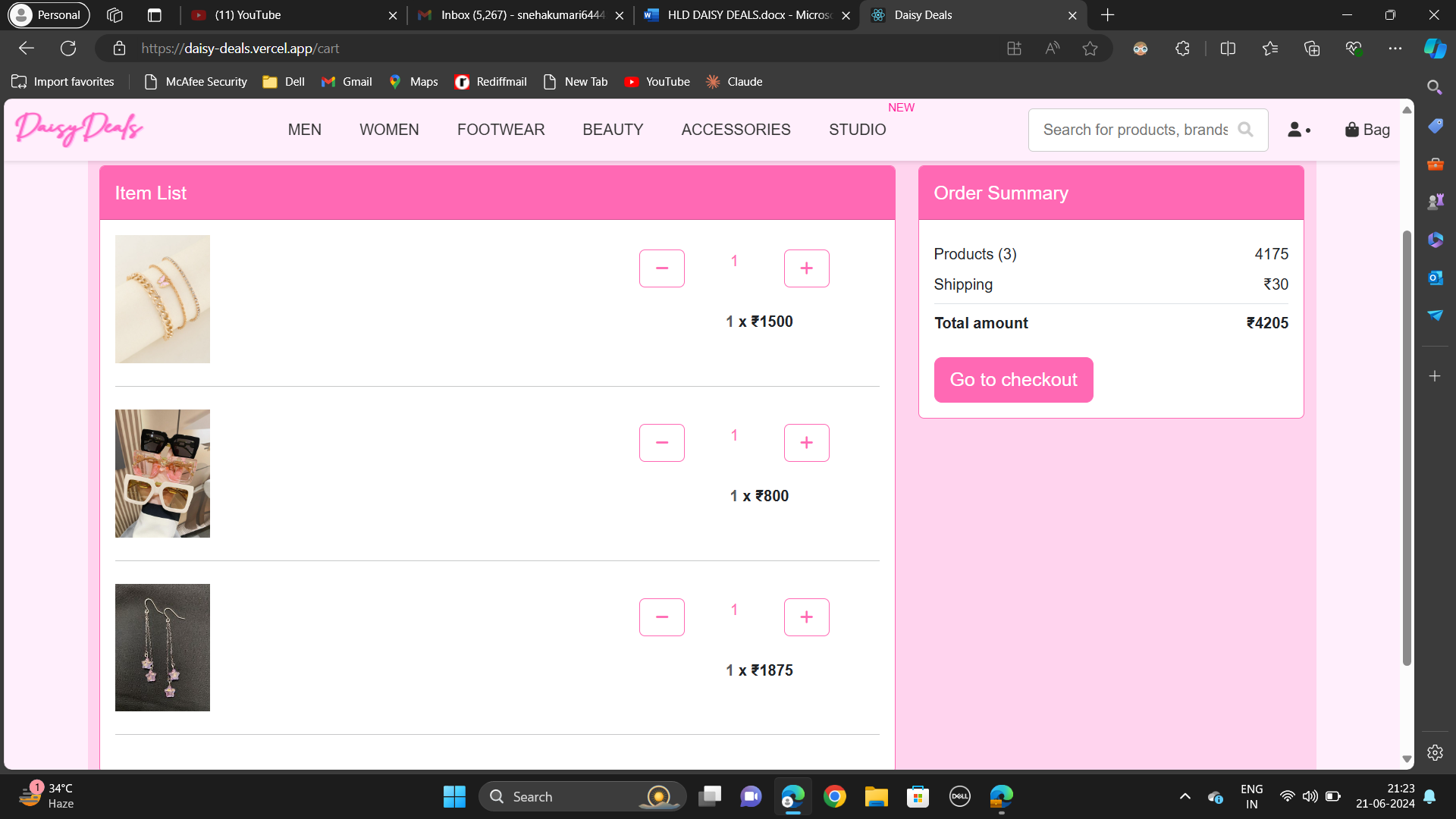1456x819 pixels.
Task: Toggle split screen view
Action: coord(1228,49)
